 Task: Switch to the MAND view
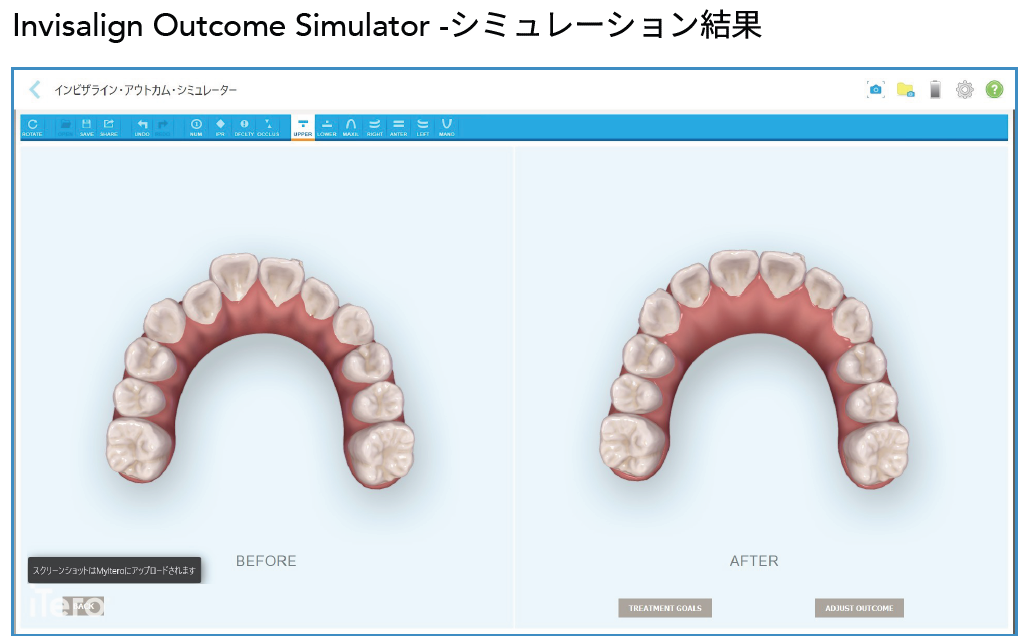coord(447,127)
